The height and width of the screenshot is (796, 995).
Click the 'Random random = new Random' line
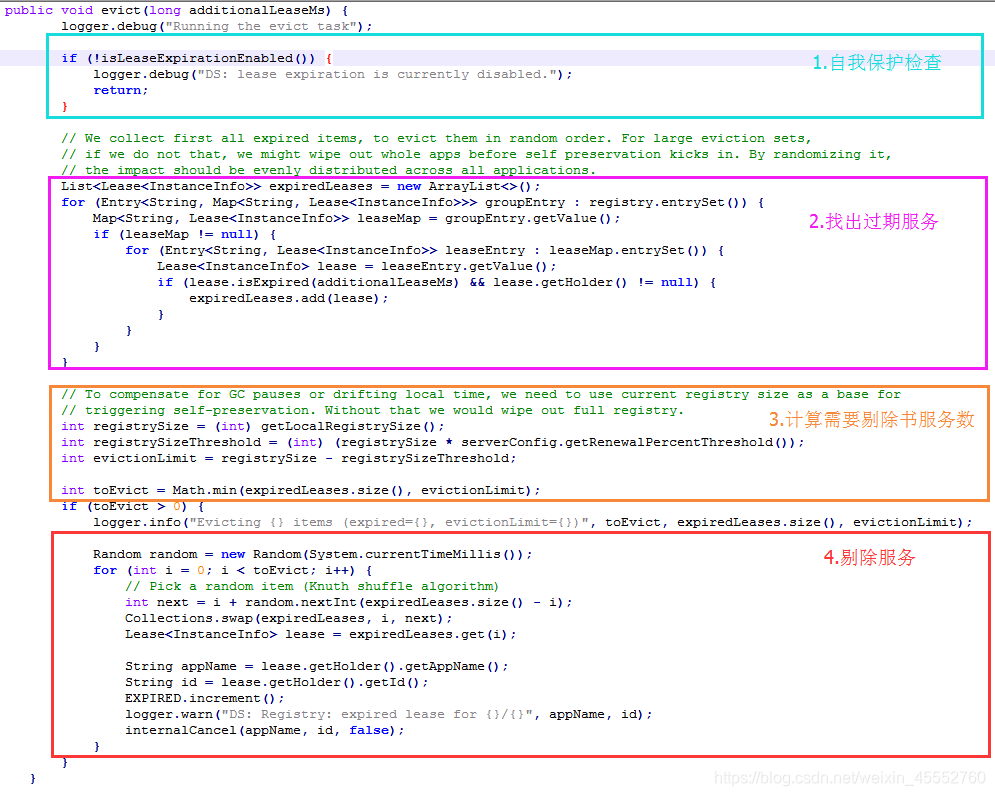(x=312, y=554)
